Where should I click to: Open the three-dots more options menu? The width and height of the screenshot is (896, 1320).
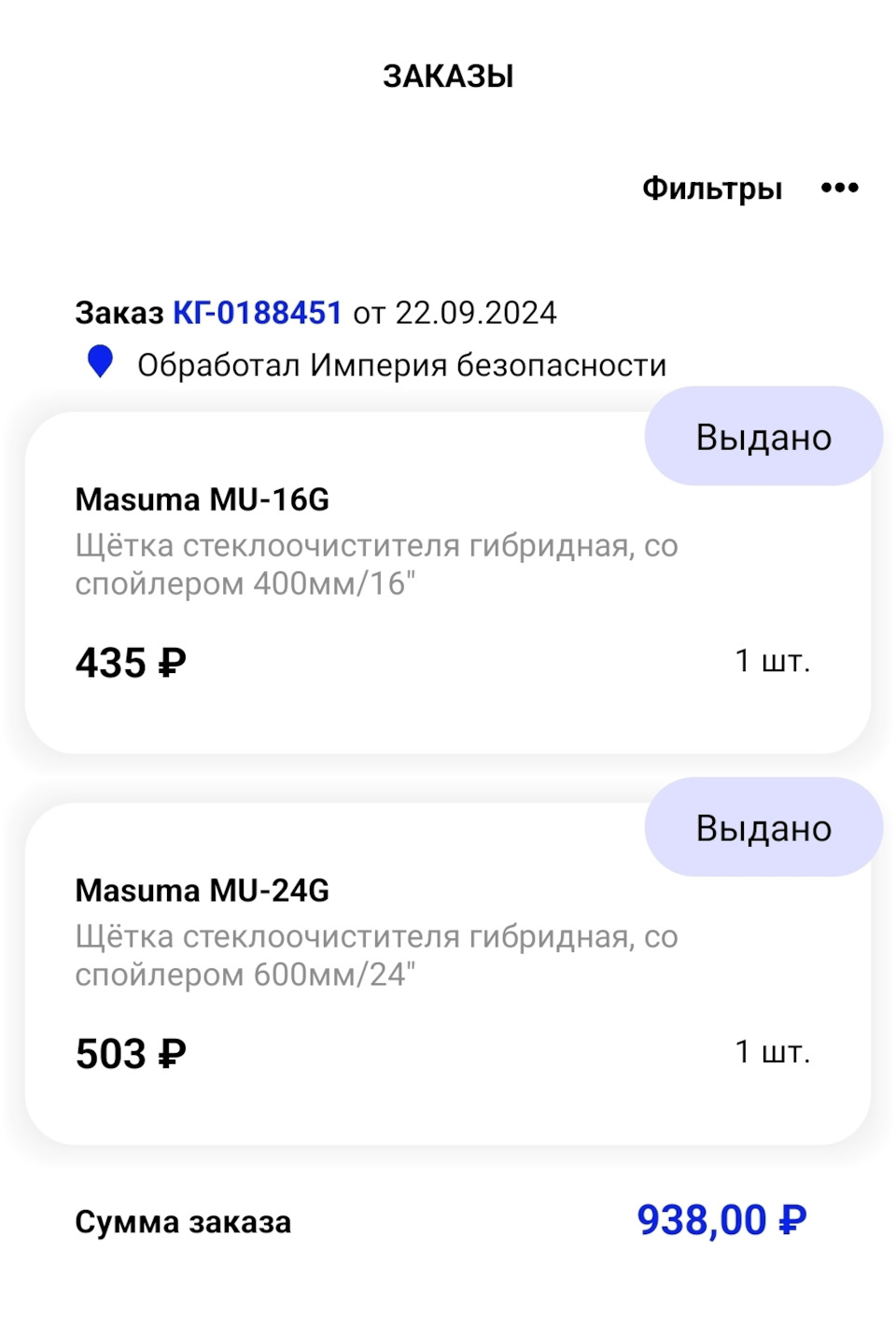click(x=839, y=189)
